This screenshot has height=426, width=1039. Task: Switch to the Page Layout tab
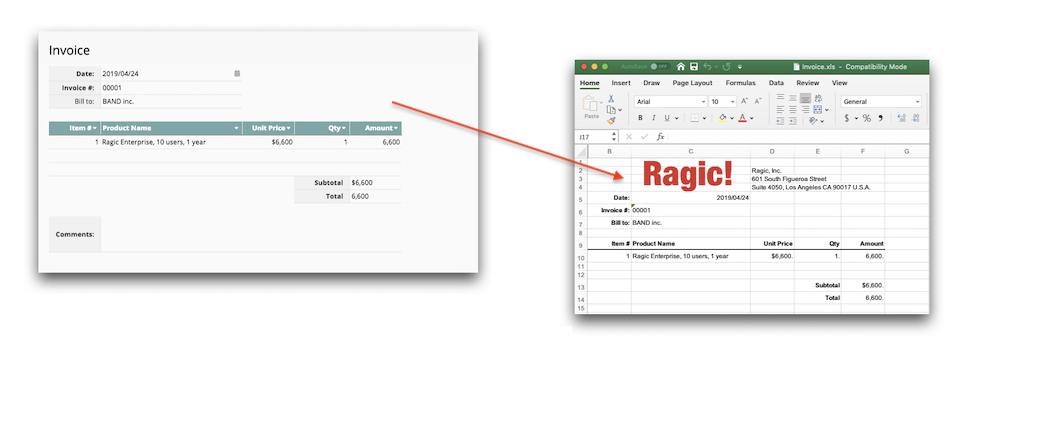pos(692,83)
